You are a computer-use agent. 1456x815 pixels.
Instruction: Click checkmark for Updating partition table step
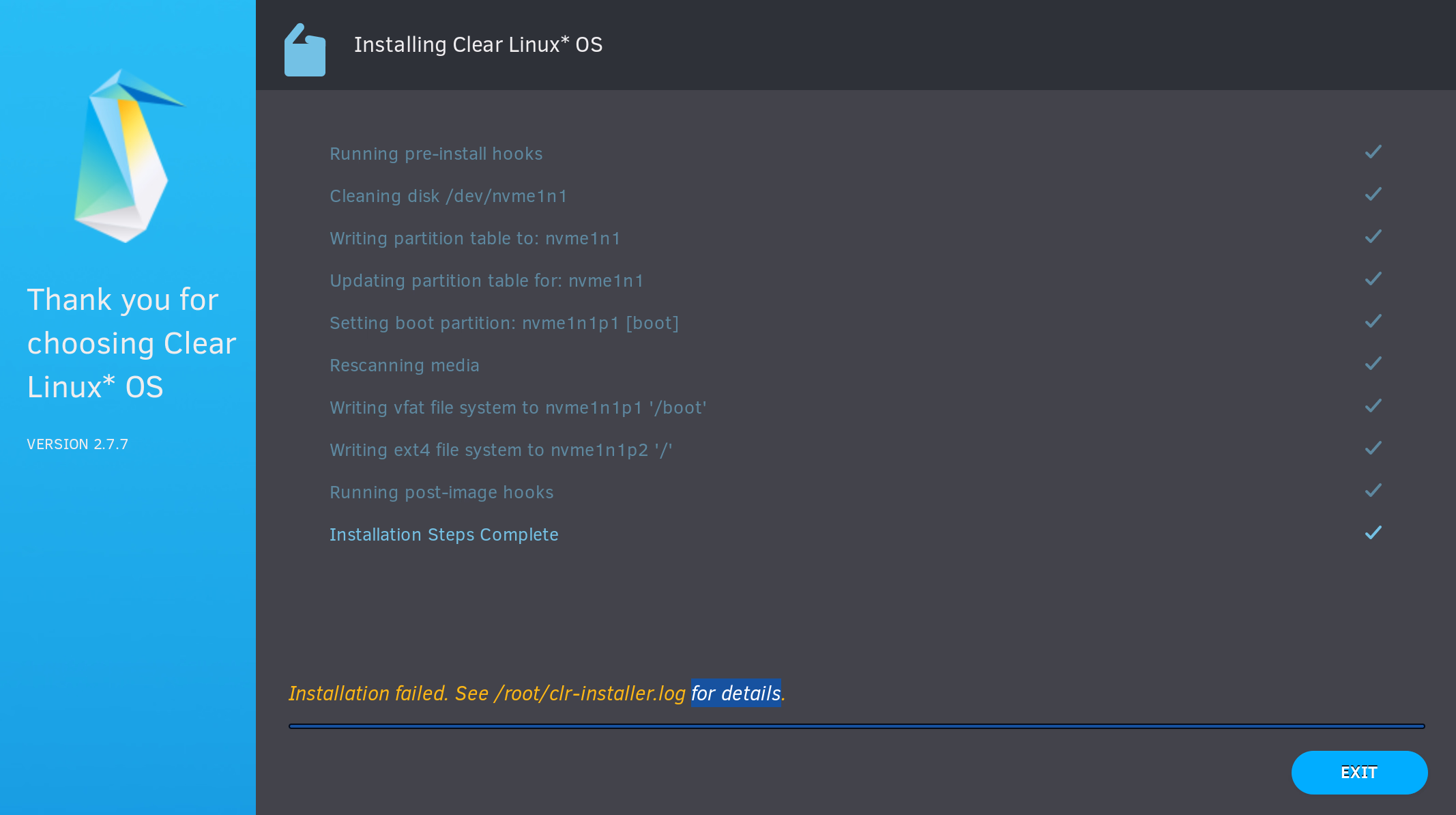(x=1373, y=279)
